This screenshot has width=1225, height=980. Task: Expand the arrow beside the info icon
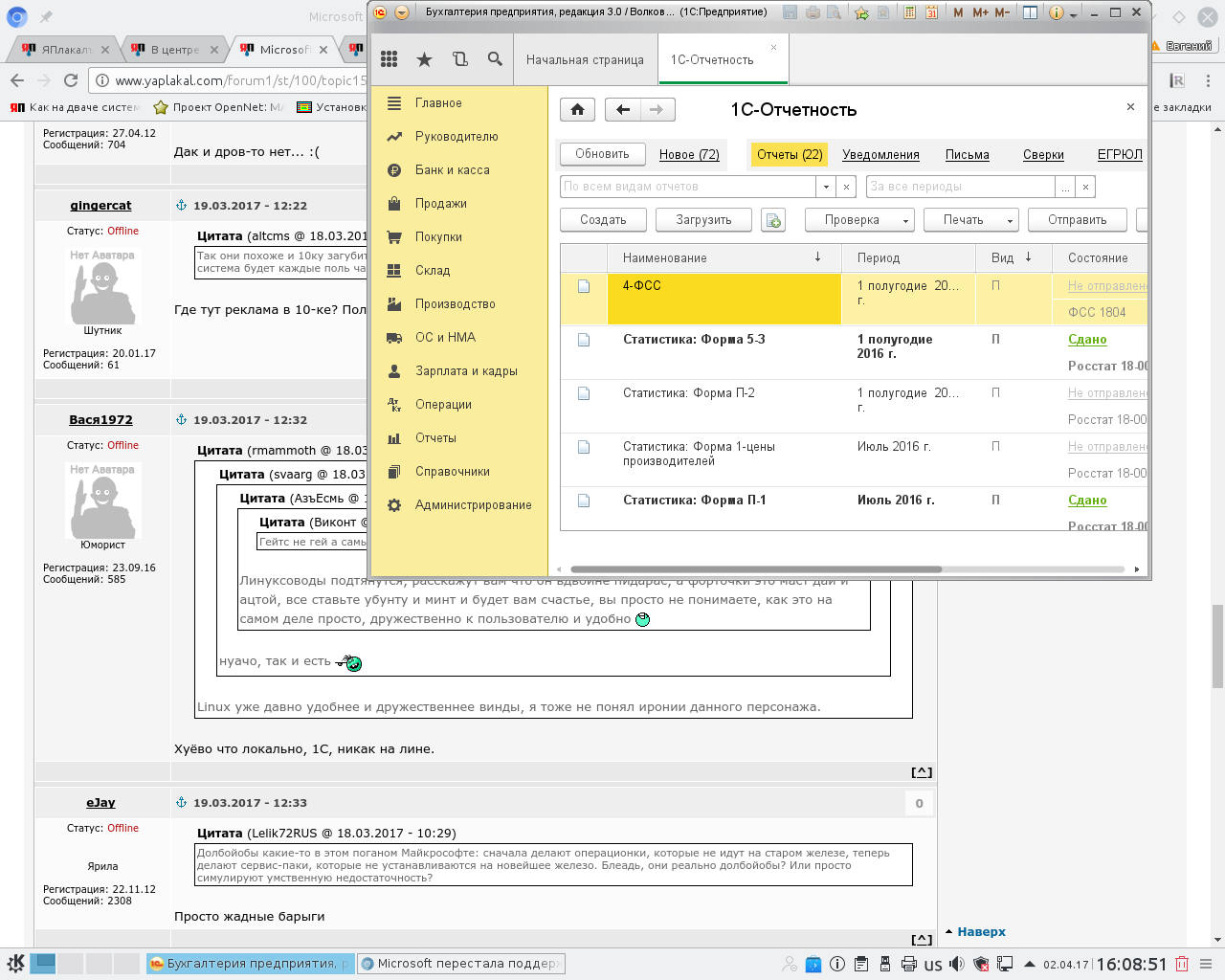(x=1074, y=14)
